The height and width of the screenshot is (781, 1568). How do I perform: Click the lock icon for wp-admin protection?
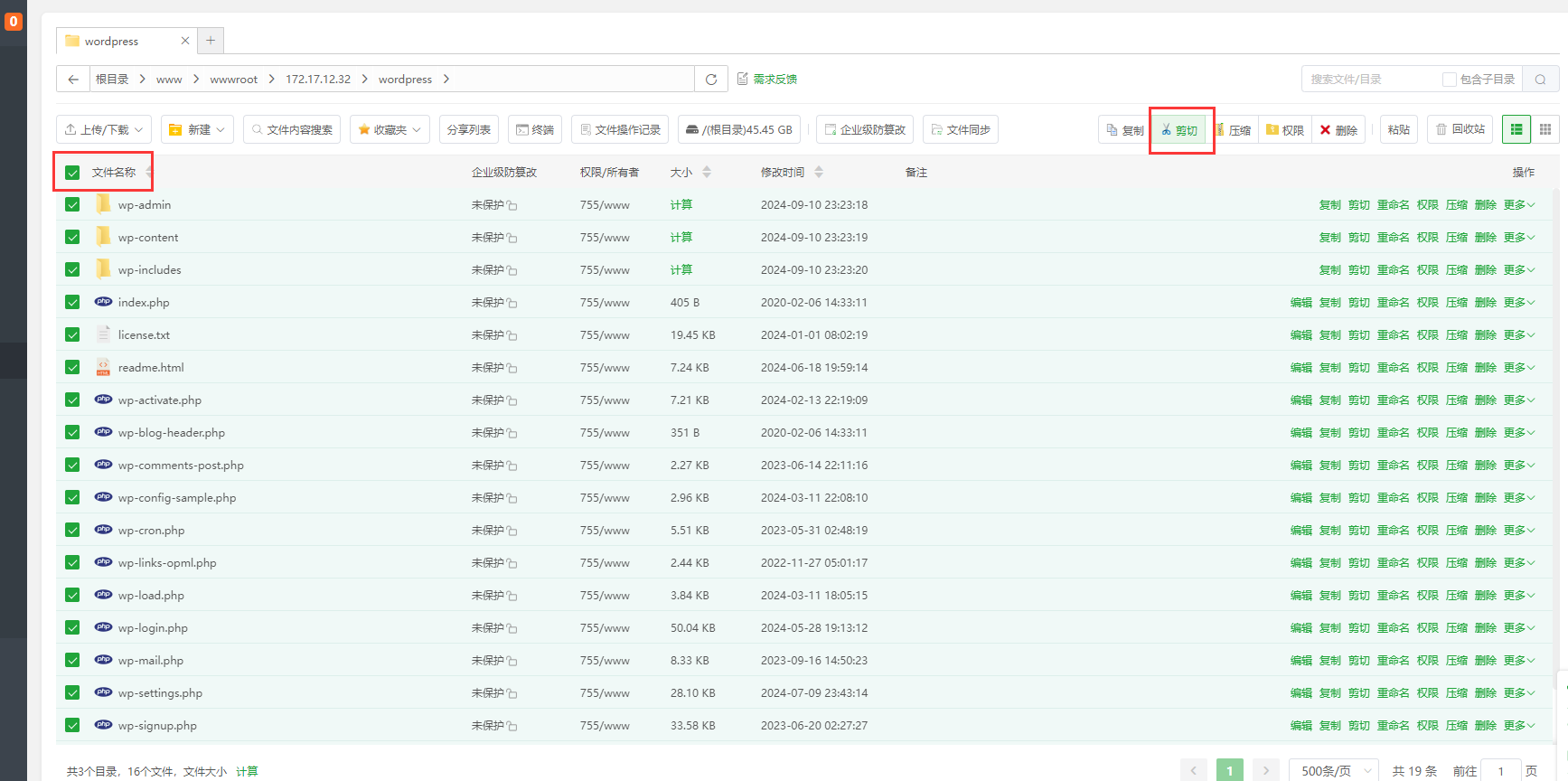coord(512,206)
